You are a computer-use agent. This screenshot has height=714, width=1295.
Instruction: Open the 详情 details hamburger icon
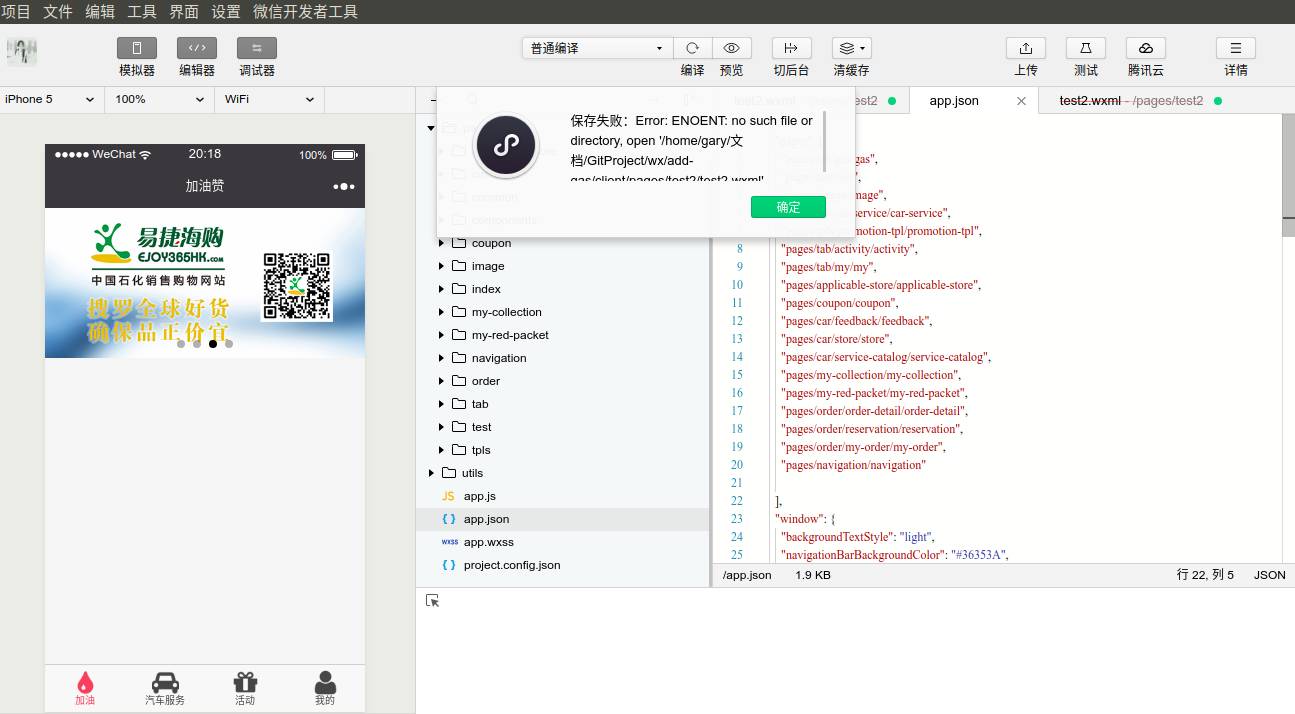pyautogui.click(x=1236, y=48)
